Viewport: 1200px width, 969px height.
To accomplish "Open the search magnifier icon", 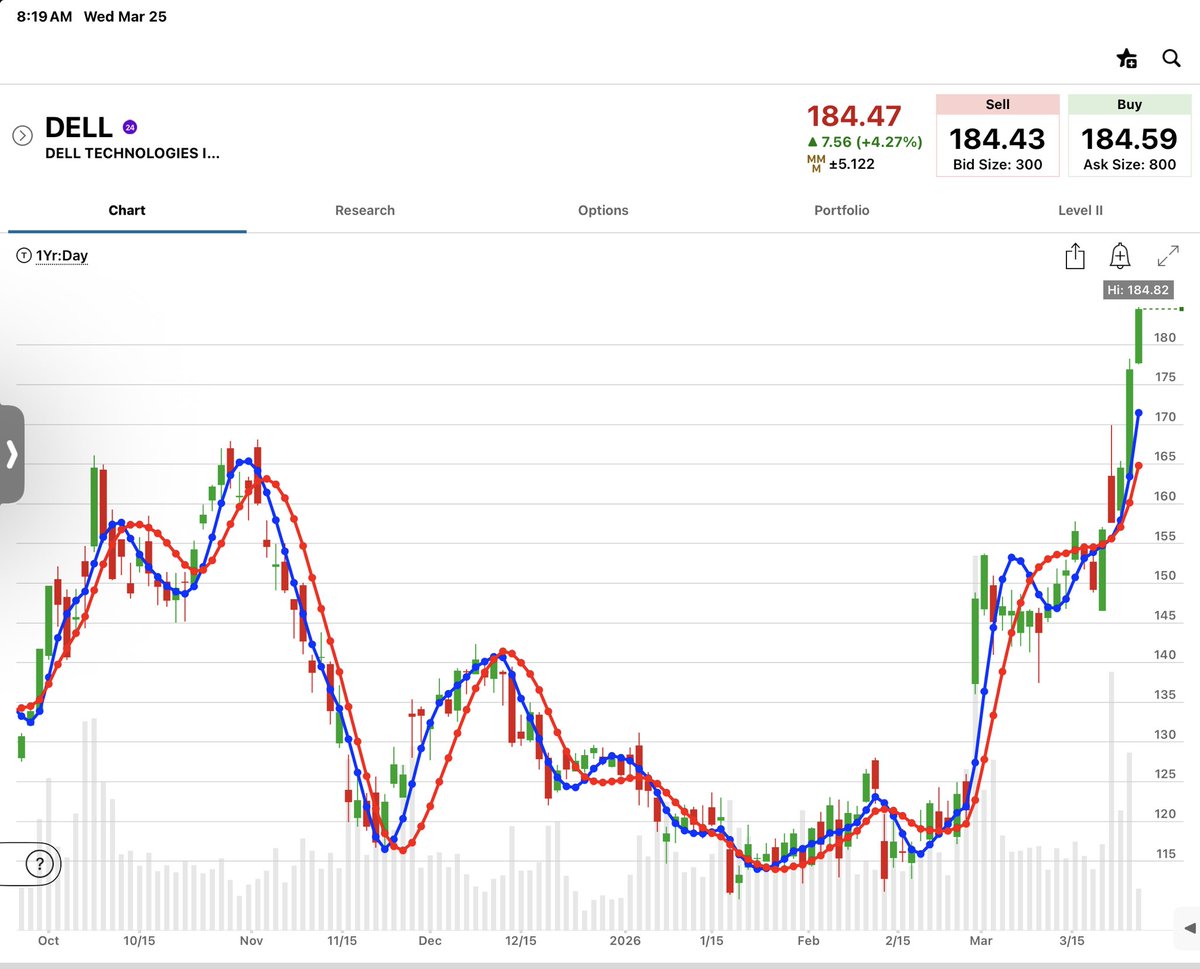I will coord(1172,58).
